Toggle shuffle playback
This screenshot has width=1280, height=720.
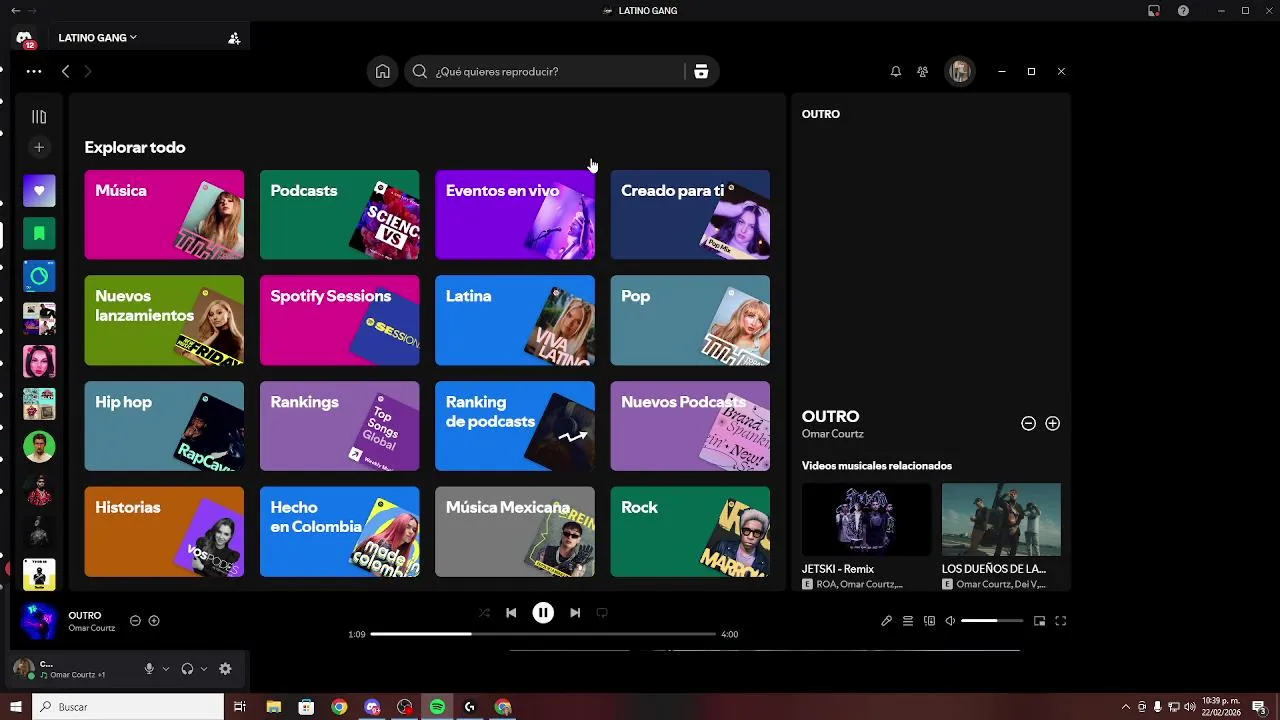tap(485, 613)
